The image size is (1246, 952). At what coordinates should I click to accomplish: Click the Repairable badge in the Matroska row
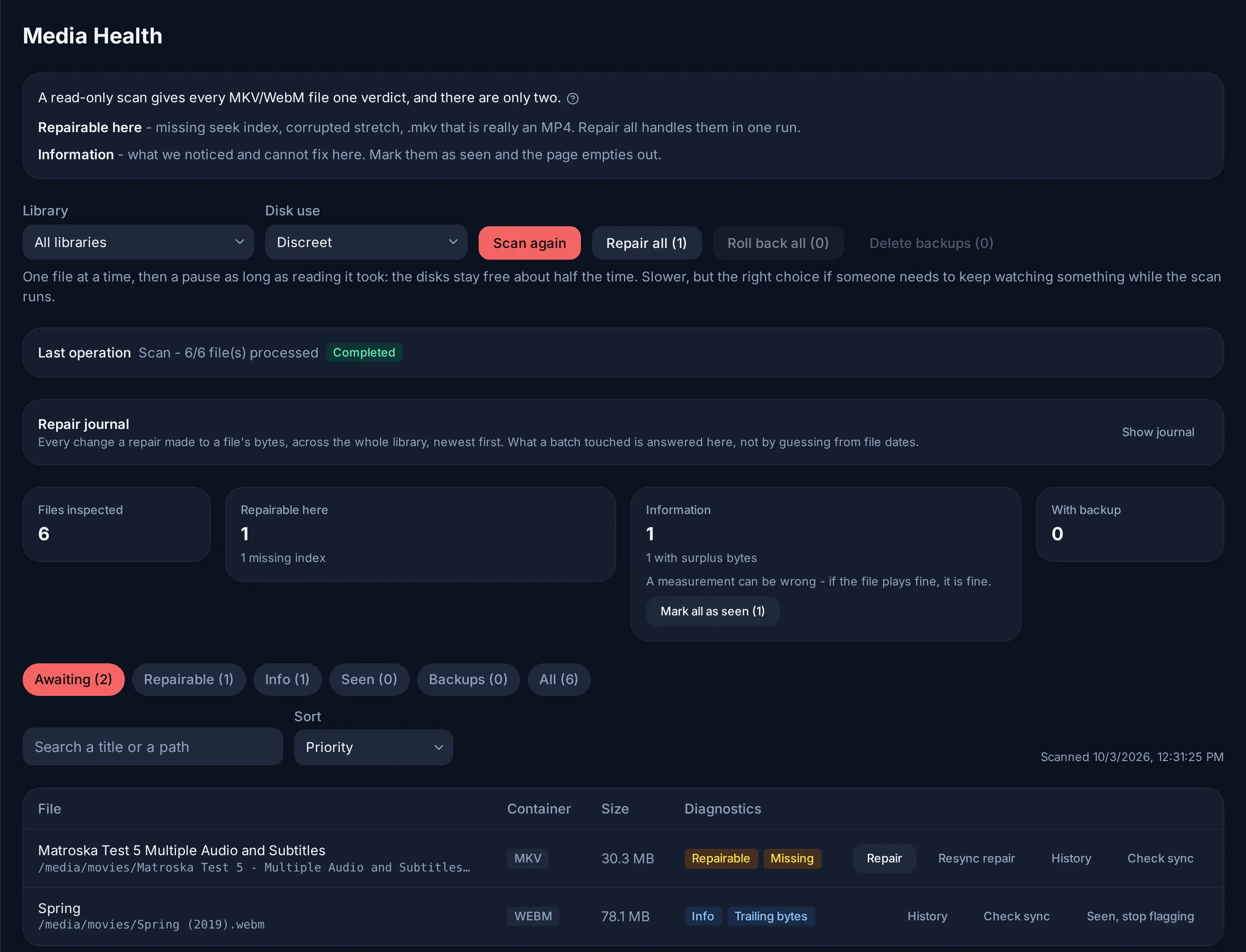721,858
